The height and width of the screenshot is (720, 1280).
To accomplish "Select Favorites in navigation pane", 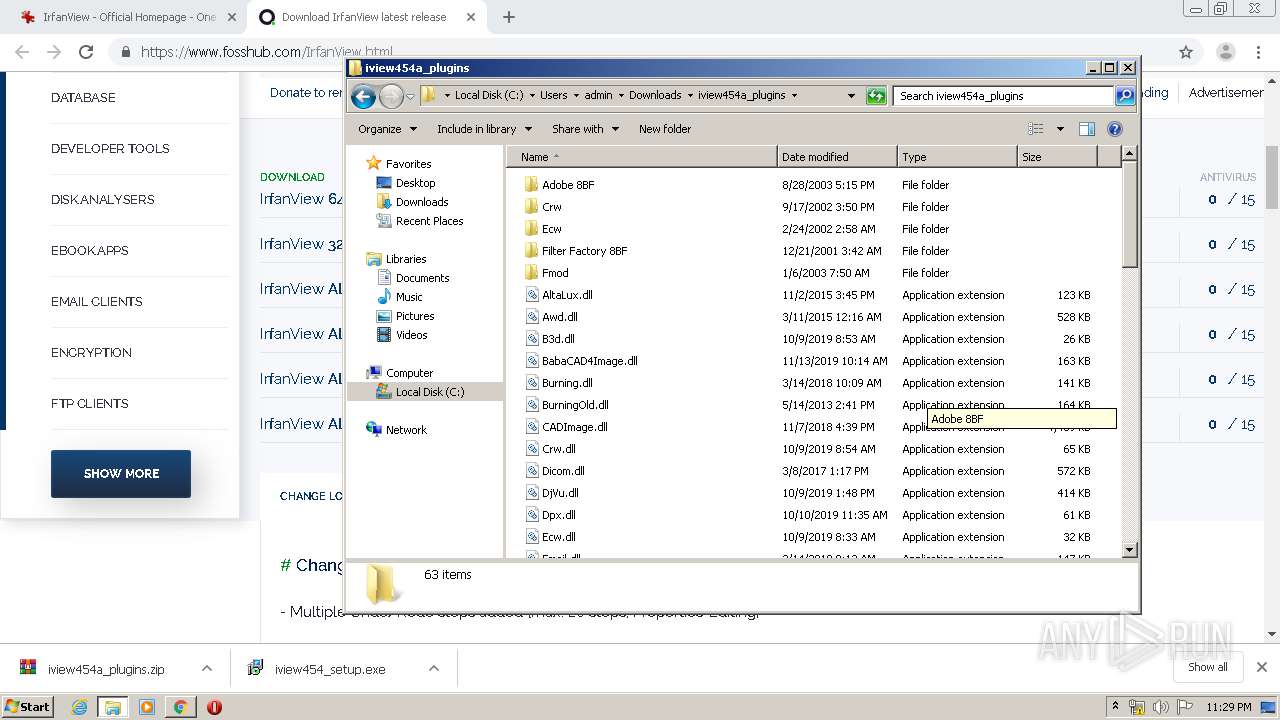I will click(x=408, y=164).
